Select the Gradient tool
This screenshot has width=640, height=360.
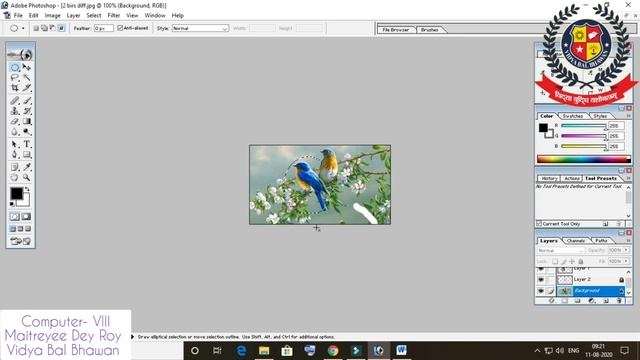27,122
